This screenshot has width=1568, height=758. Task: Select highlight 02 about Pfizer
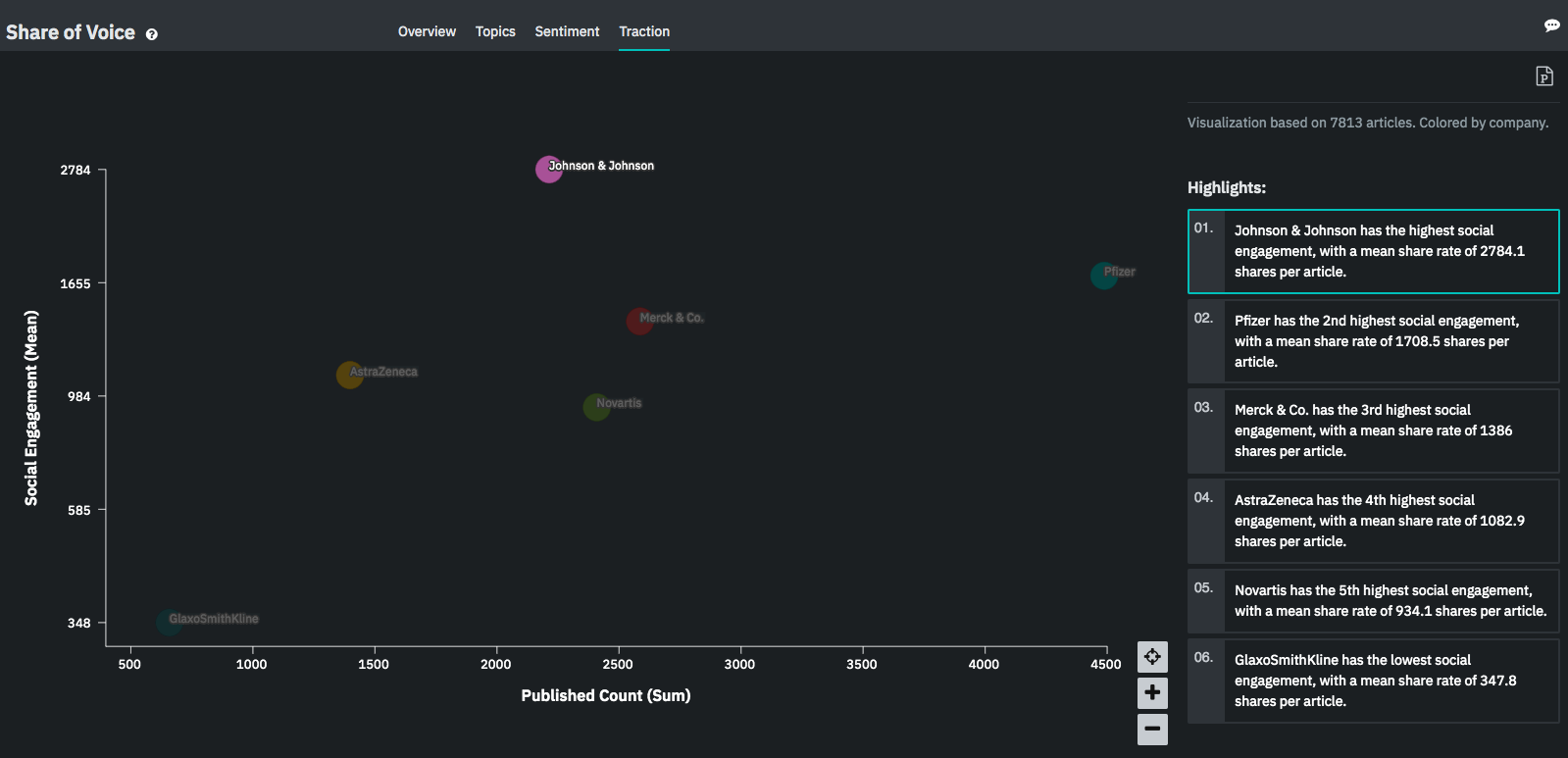click(x=1373, y=341)
